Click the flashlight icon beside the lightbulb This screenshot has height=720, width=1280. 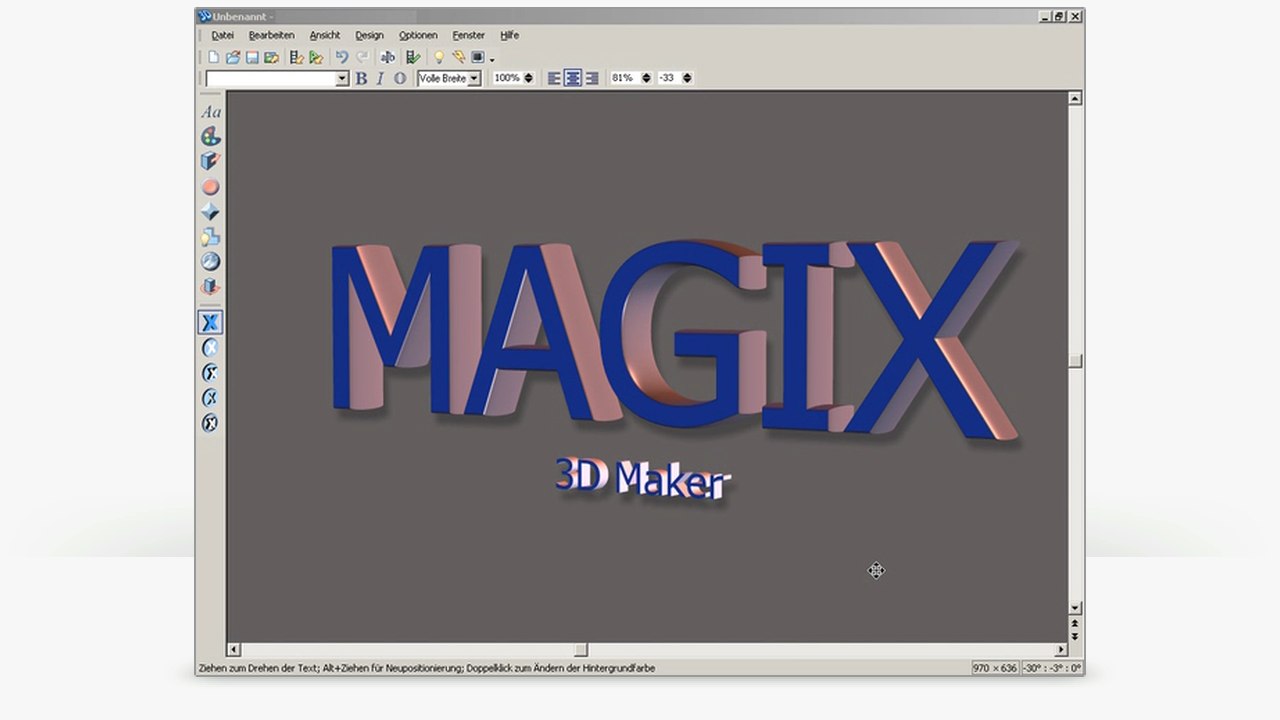pos(458,58)
